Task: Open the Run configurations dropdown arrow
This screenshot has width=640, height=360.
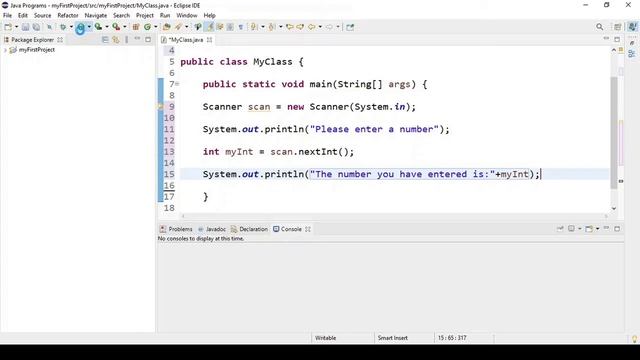Action: click(89, 27)
